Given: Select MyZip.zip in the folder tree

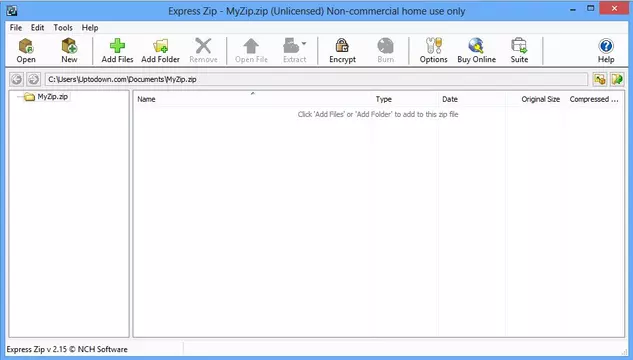Looking at the screenshot, I should (x=52, y=96).
